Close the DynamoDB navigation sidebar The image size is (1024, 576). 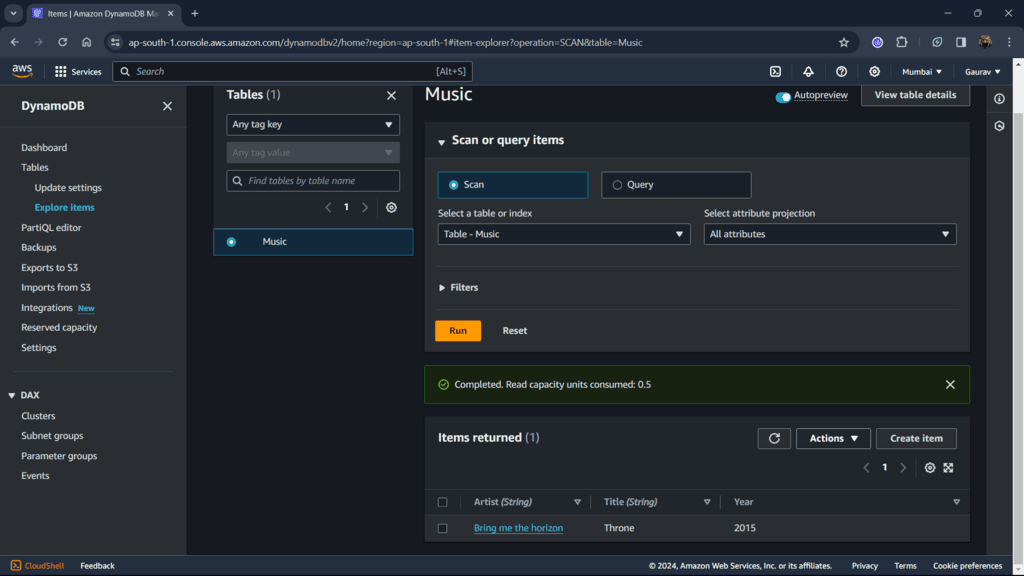tap(167, 106)
